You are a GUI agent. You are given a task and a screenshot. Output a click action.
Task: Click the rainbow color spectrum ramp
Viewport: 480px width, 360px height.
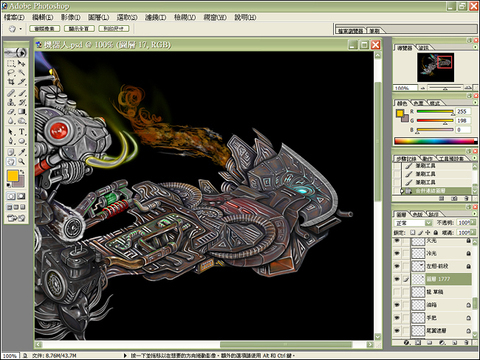pos(435,141)
